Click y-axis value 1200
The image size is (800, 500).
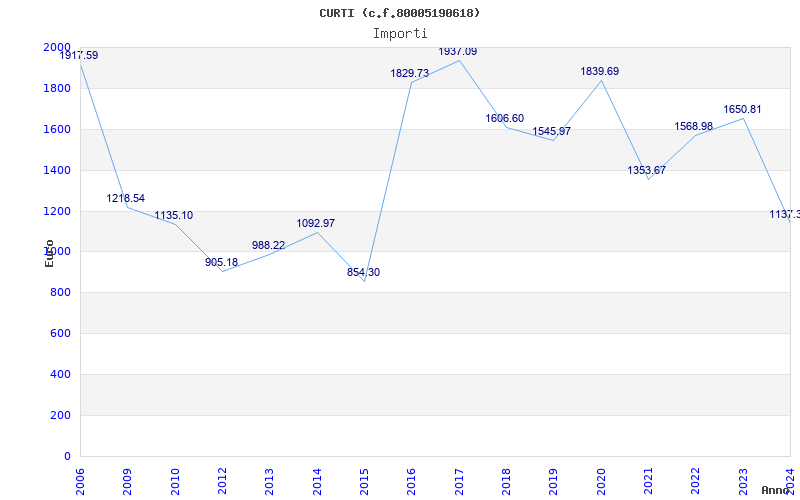(57, 211)
